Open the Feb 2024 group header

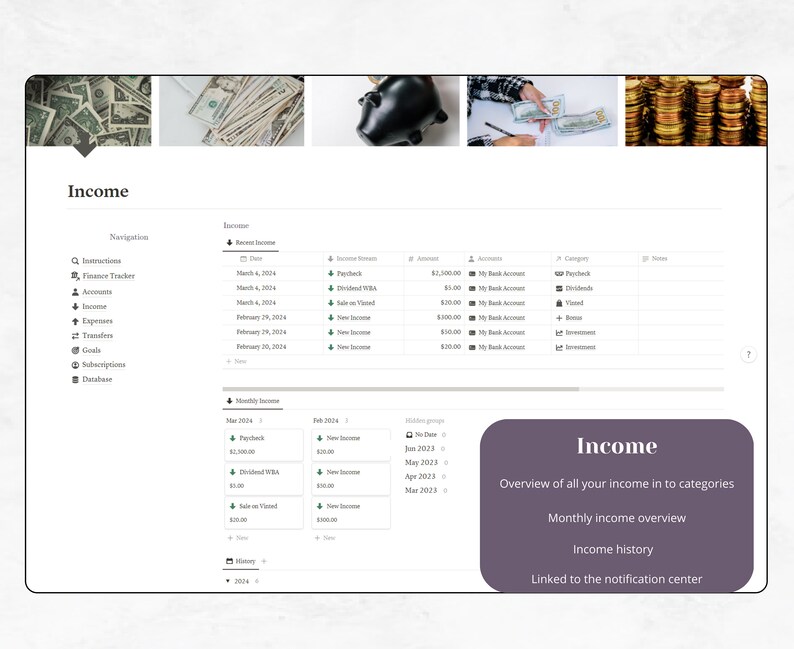(326, 421)
